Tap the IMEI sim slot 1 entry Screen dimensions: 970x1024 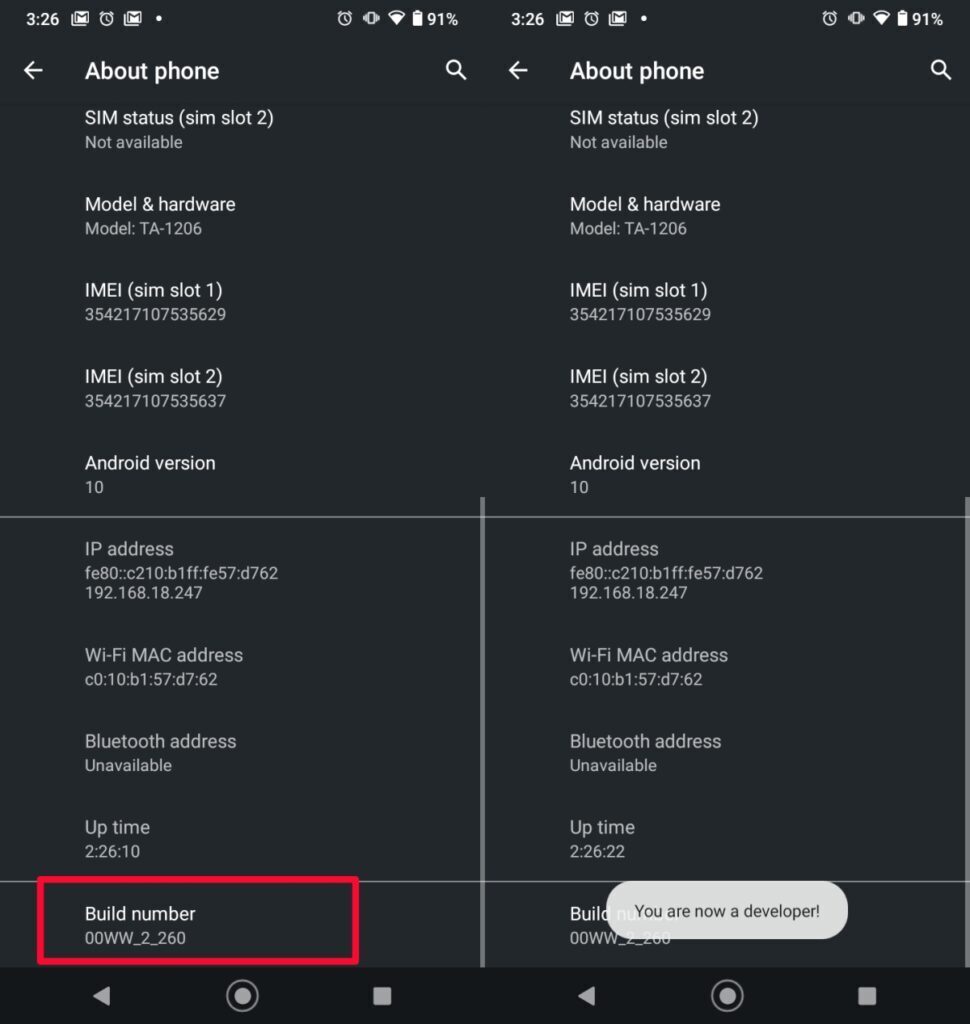154,302
